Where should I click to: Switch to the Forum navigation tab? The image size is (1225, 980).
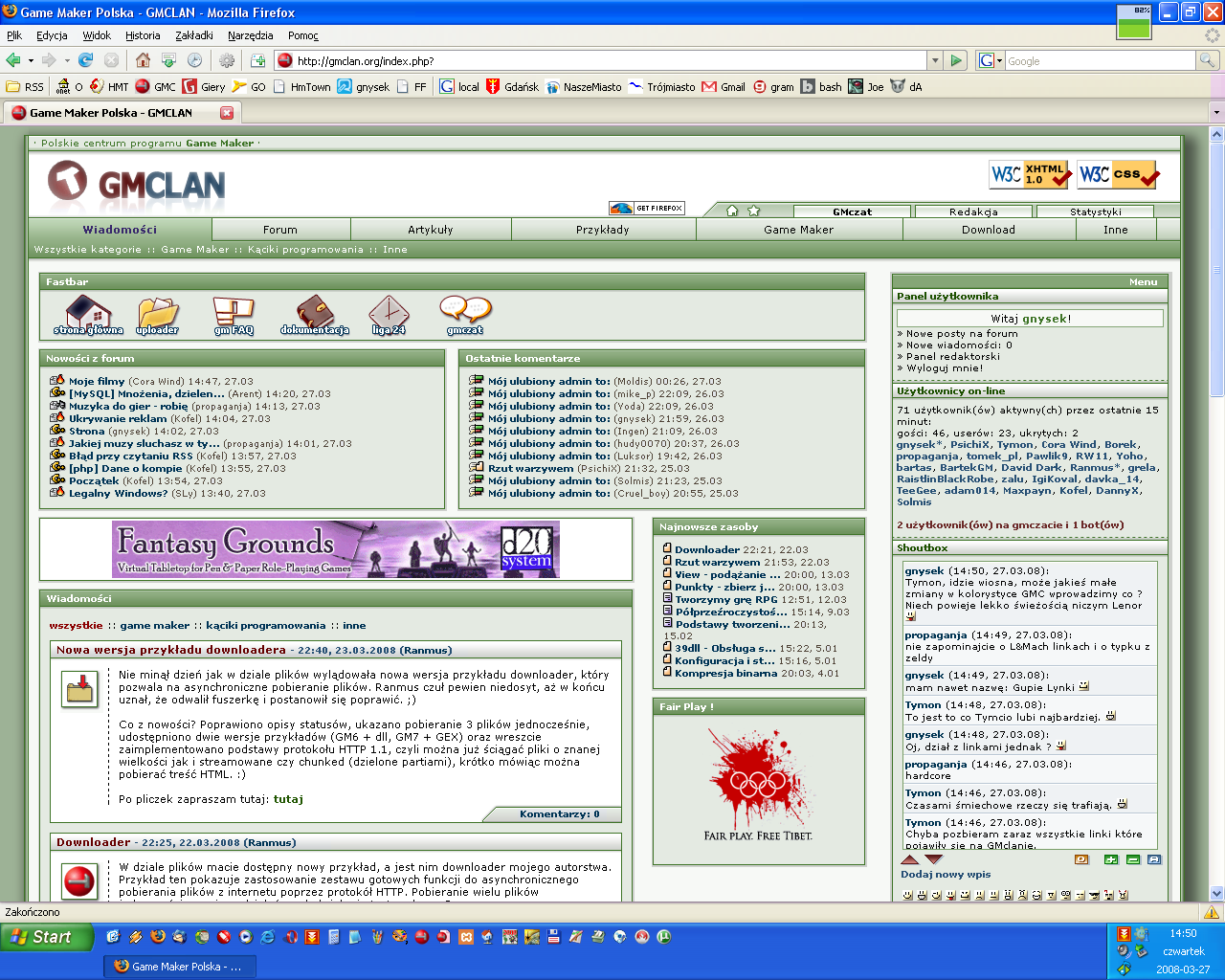point(280,230)
